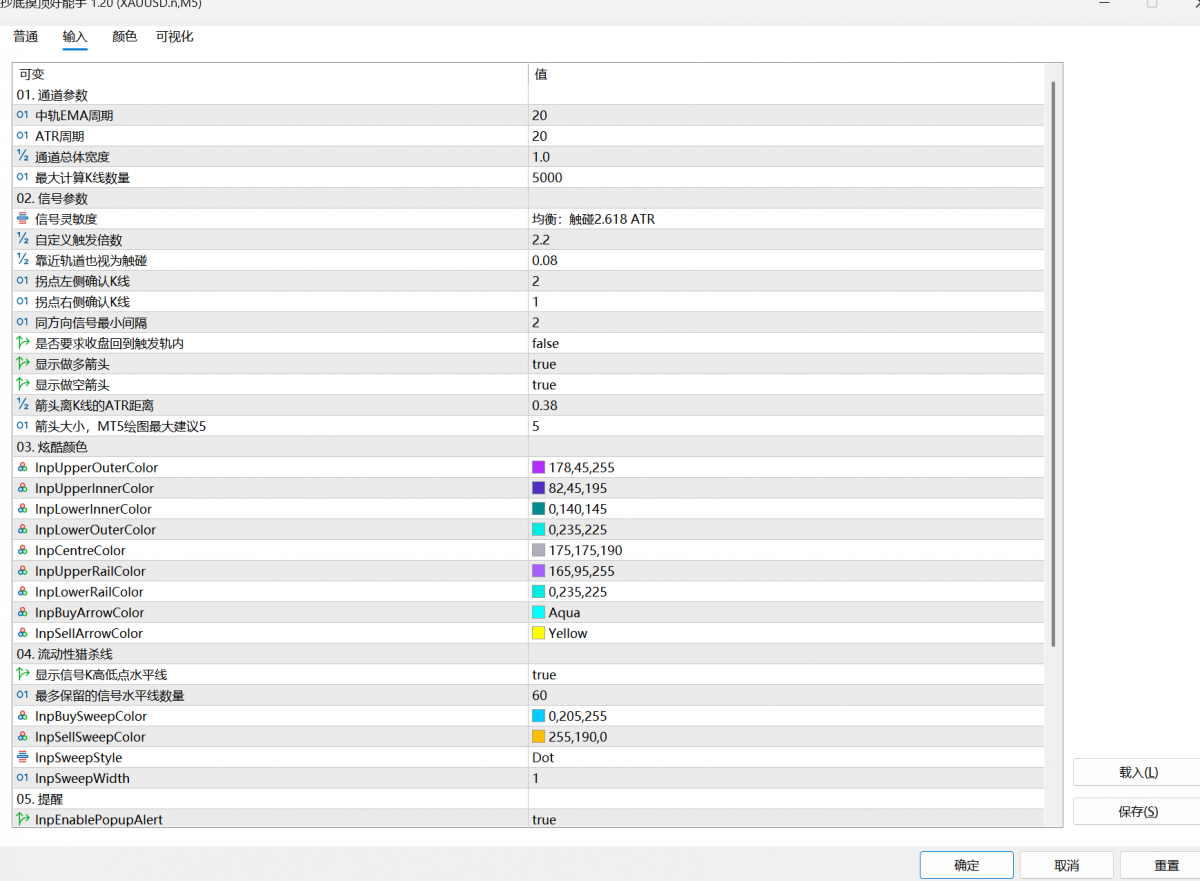Screen dimensions: 1200x881
Task: Switch to the 普通 tab
Action: coord(26,37)
